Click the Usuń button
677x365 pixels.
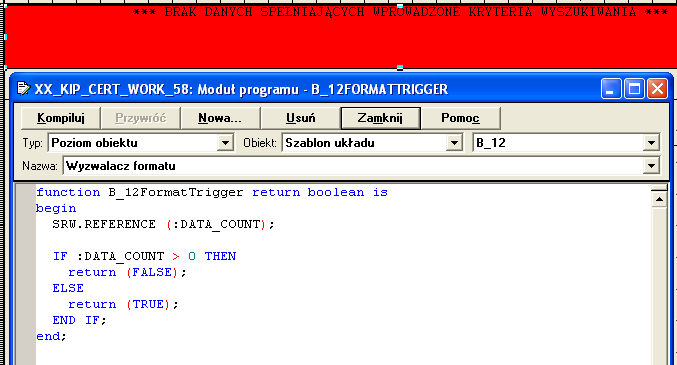pos(301,118)
